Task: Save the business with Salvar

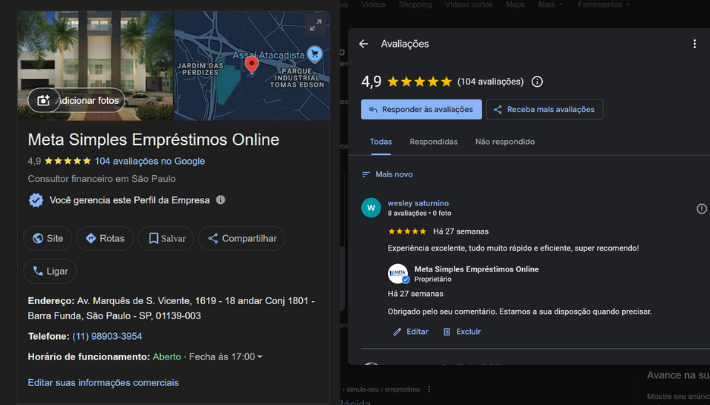Action: pos(166,238)
